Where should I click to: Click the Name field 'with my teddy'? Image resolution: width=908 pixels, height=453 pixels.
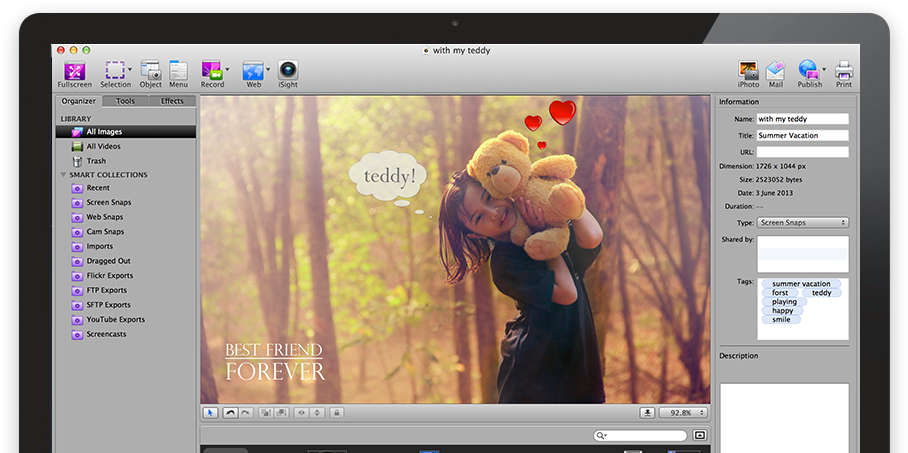(x=803, y=119)
